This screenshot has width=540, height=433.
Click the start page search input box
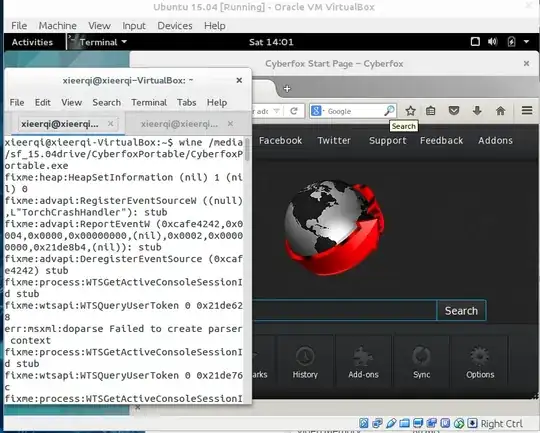(x=344, y=310)
